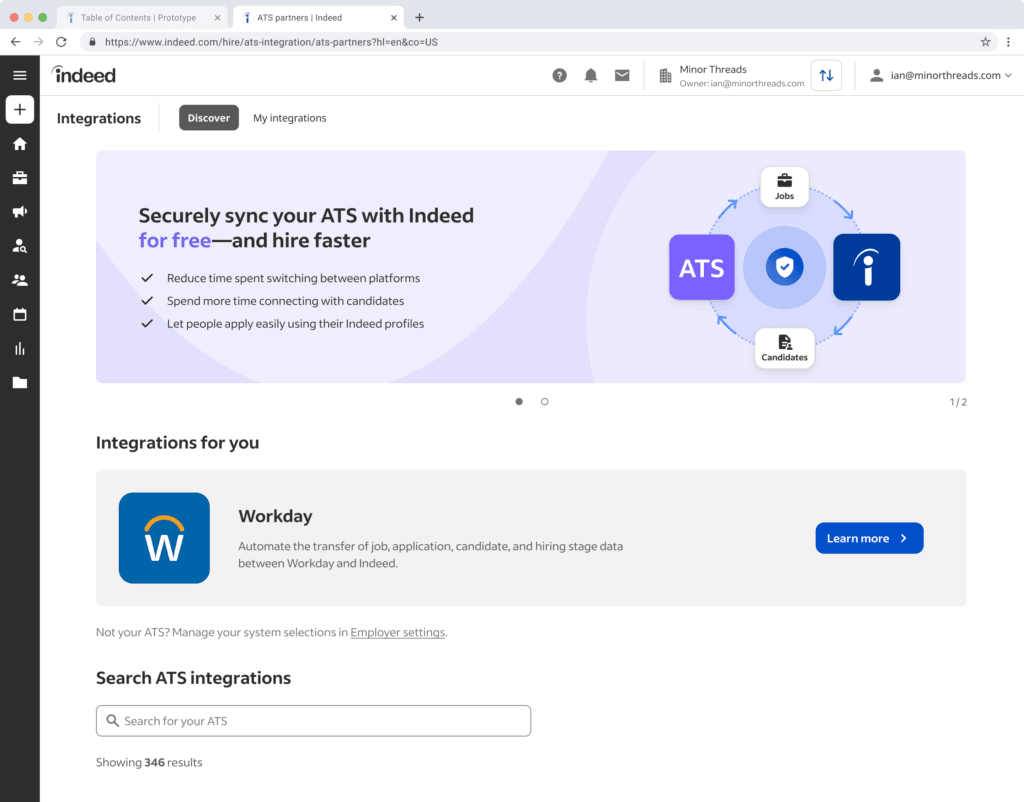Click the '1 / 2' slide counter
Viewport: 1024px width, 802px height.
coord(958,402)
